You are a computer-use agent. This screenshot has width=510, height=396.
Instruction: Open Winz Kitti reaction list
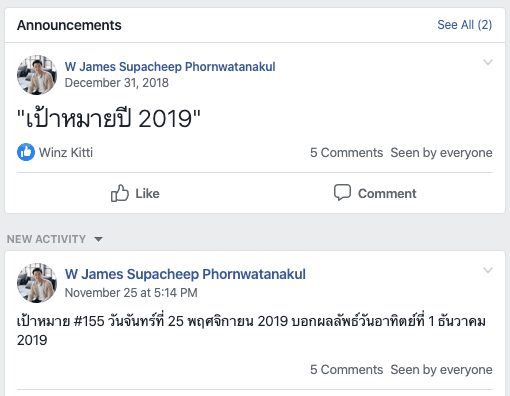(66, 153)
